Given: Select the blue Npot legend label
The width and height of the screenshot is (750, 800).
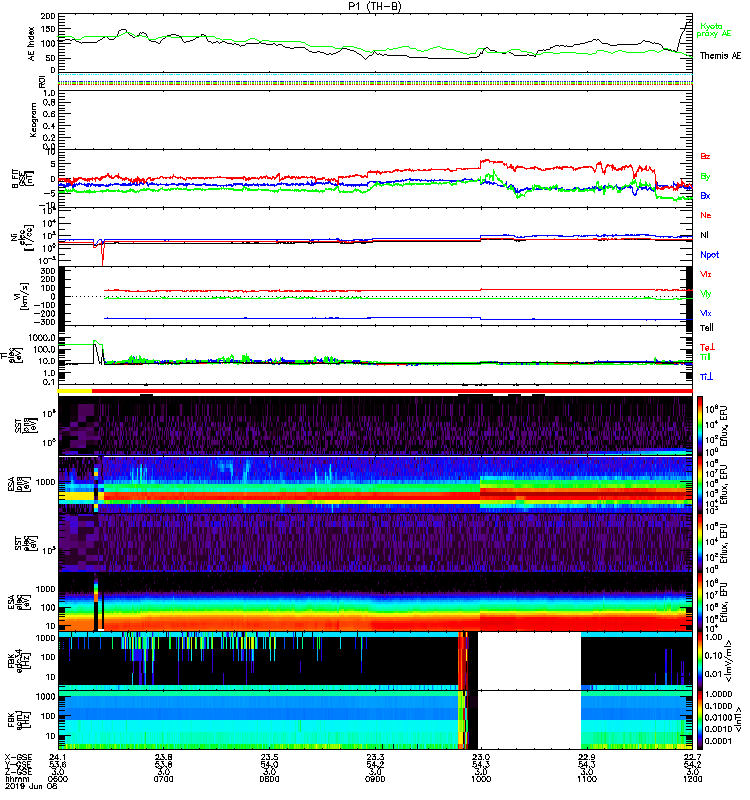Looking at the screenshot, I should 710,255.
